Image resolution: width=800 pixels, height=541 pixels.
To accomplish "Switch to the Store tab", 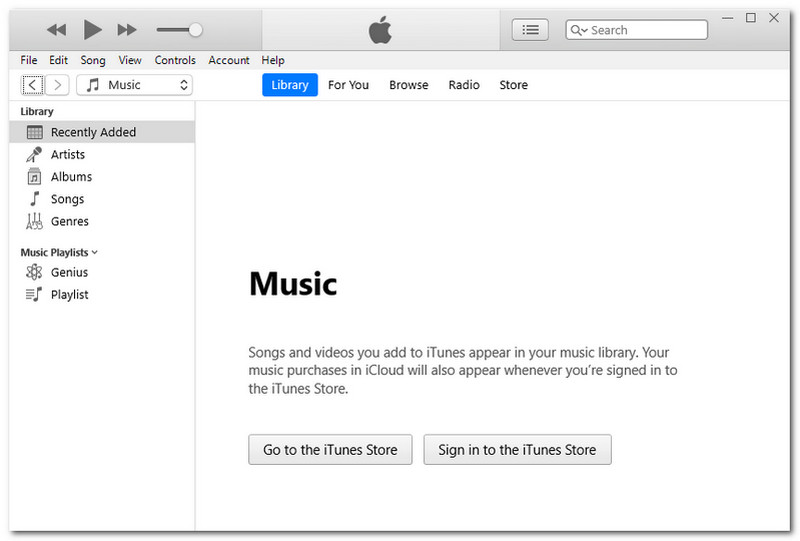I will pyautogui.click(x=513, y=85).
